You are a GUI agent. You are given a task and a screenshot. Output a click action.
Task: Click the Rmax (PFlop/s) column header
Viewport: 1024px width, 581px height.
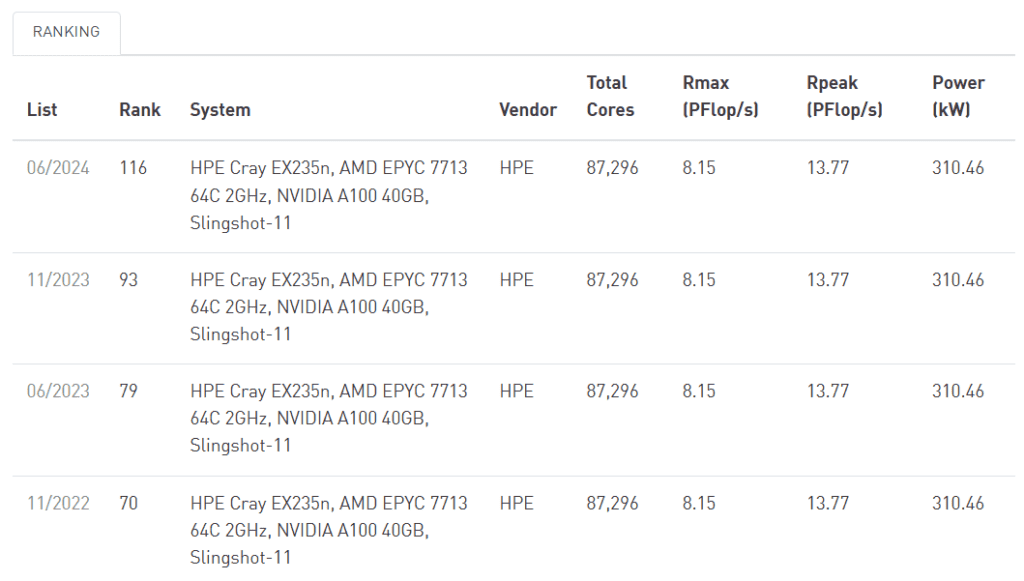coord(720,96)
